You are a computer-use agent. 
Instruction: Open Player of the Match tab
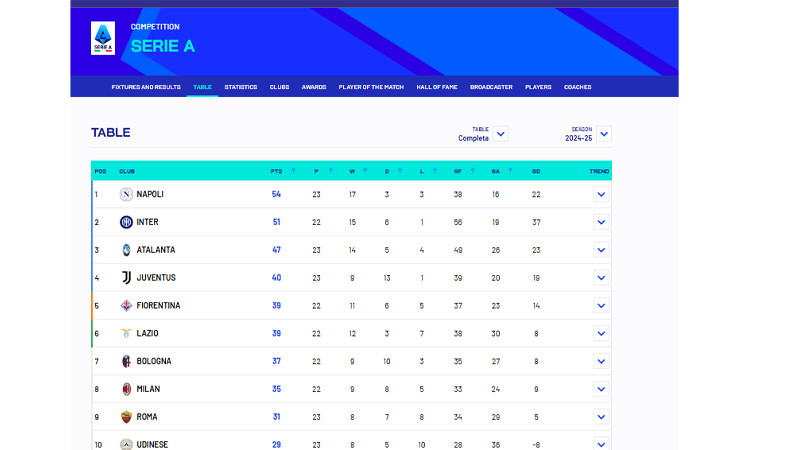point(371,87)
